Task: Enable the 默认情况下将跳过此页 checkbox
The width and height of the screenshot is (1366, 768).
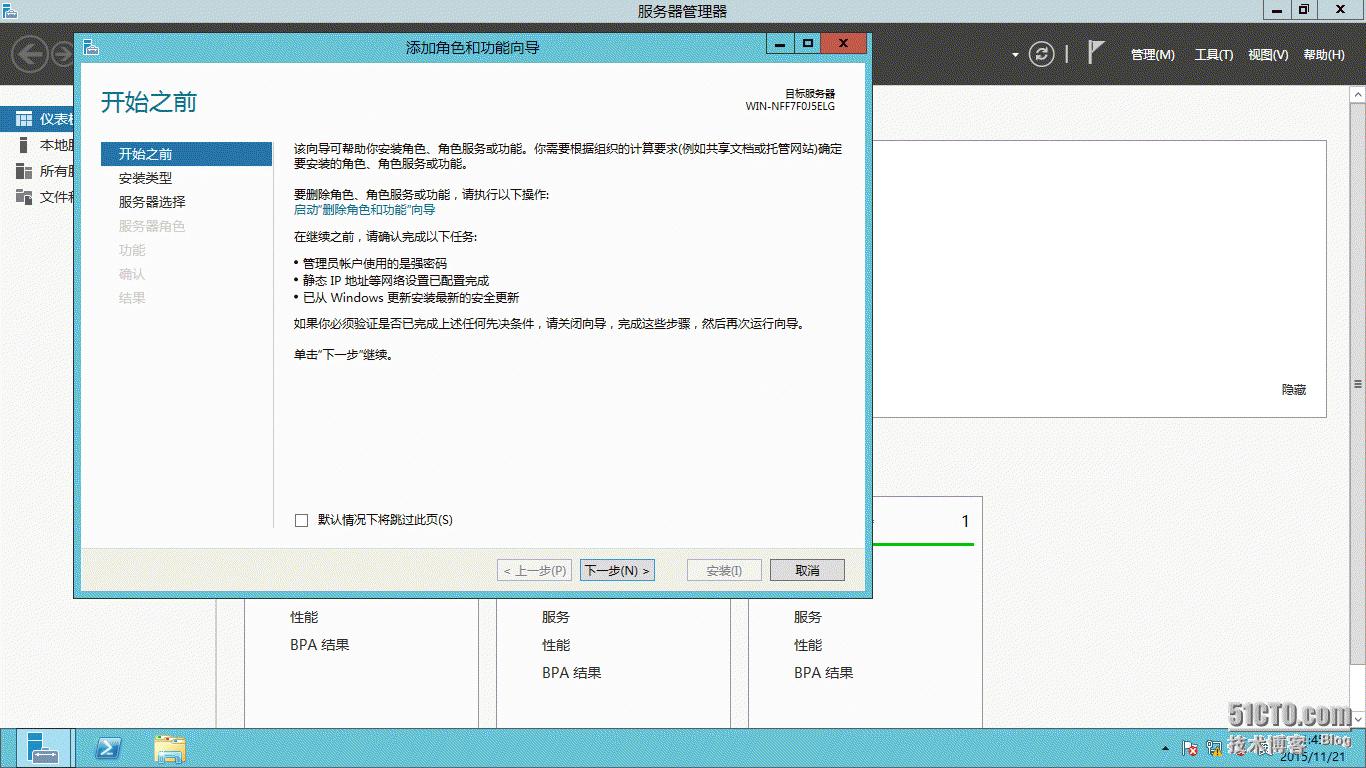Action: (x=301, y=520)
